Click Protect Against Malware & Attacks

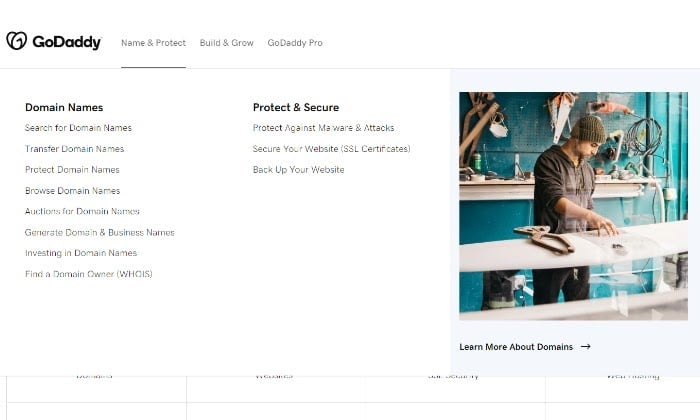[323, 128]
